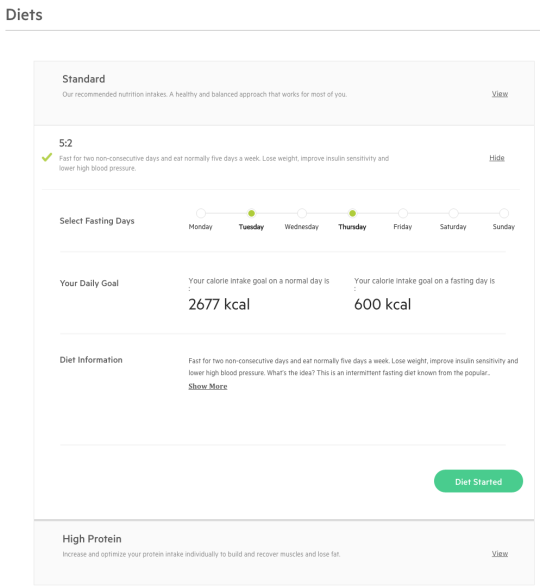540x588 pixels.
Task: Click the 5:2 diet title
Action: pos(66,143)
